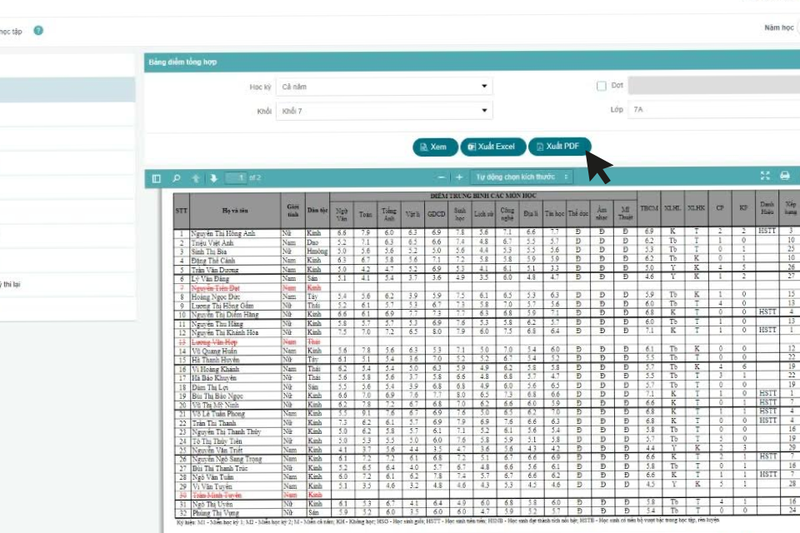Open the Học kỳ dropdown

tap(385, 86)
